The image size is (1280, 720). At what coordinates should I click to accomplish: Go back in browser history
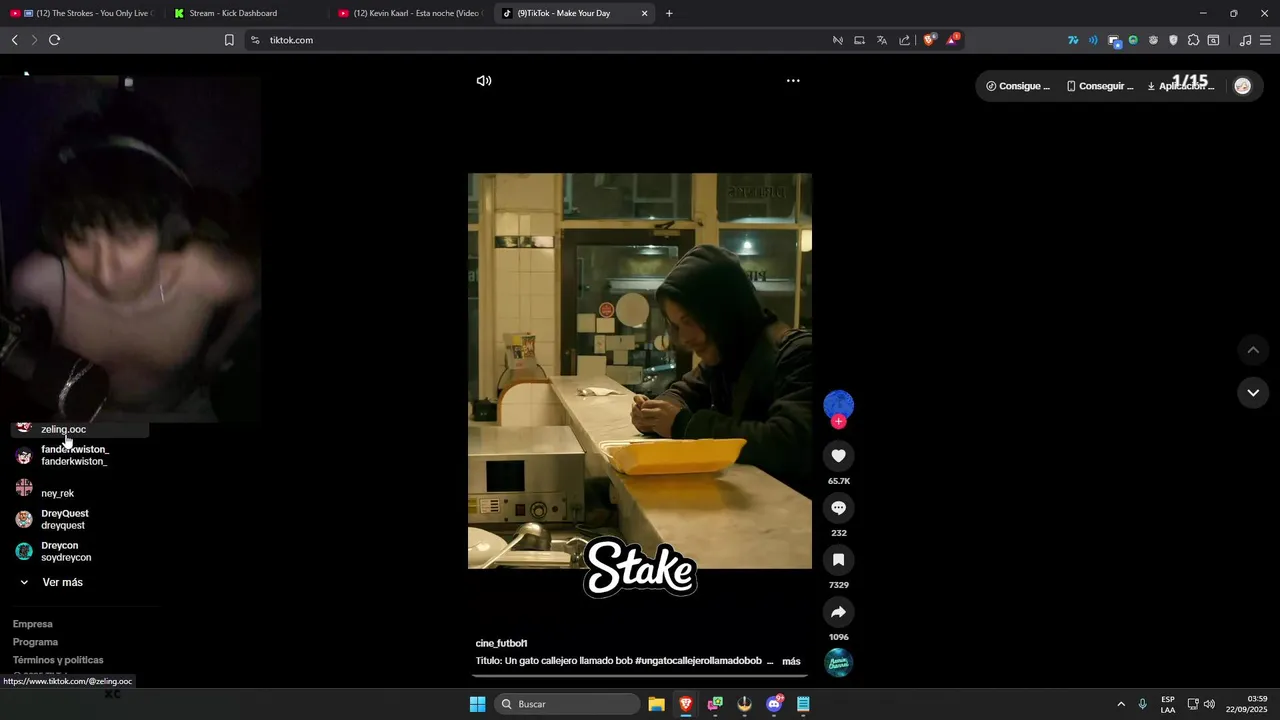coord(14,40)
